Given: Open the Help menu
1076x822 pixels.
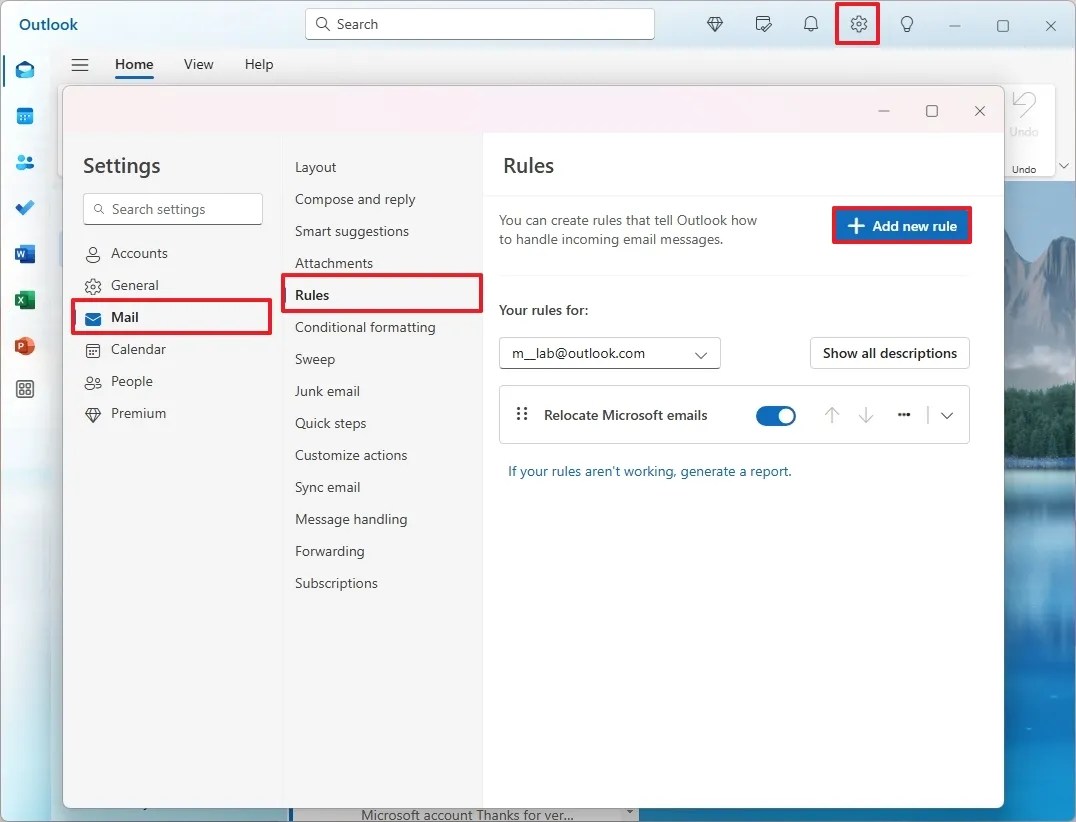Looking at the screenshot, I should [x=259, y=64].
